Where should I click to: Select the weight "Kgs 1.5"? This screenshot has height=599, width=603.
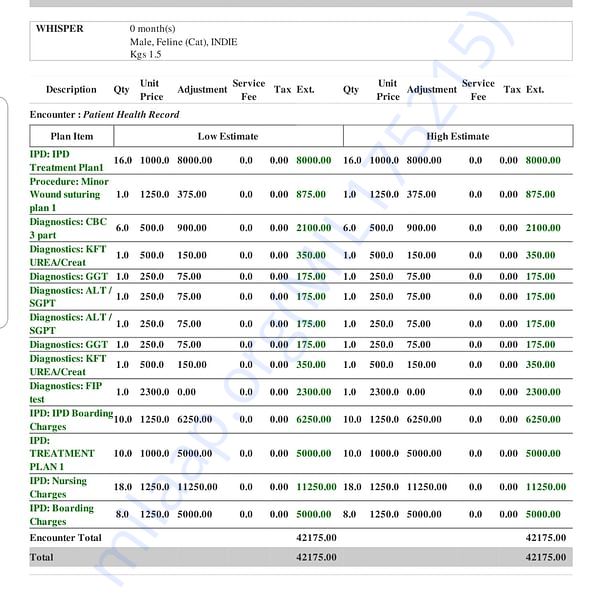tap(145, 54)
